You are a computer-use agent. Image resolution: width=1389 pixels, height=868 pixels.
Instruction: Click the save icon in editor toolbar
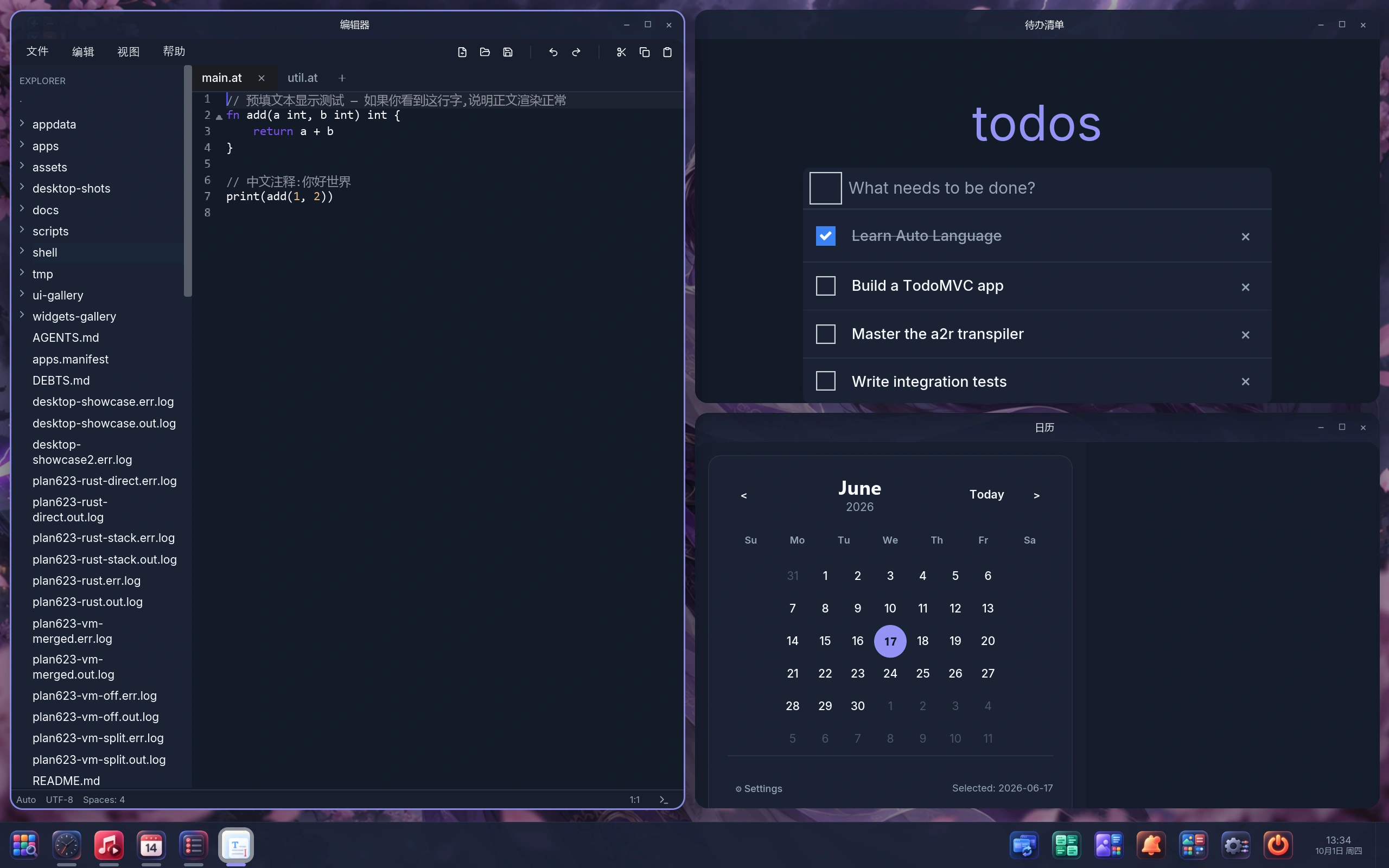[508, 52]
